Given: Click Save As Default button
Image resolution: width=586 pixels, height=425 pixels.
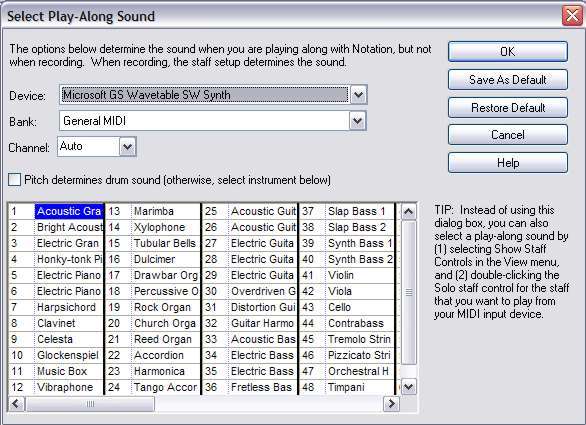Looking at the screenshot, I should tap(508, 80).
